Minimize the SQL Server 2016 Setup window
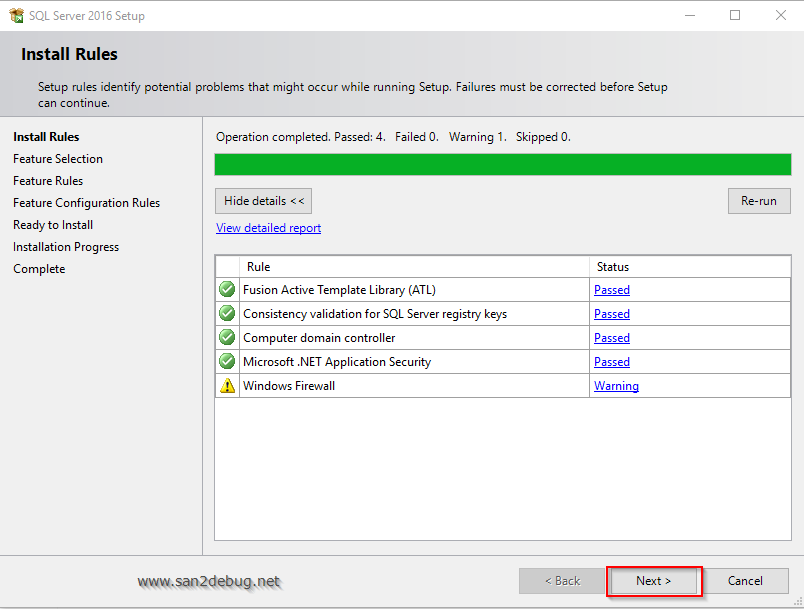 pyautogui.click(x=690, y=15)
